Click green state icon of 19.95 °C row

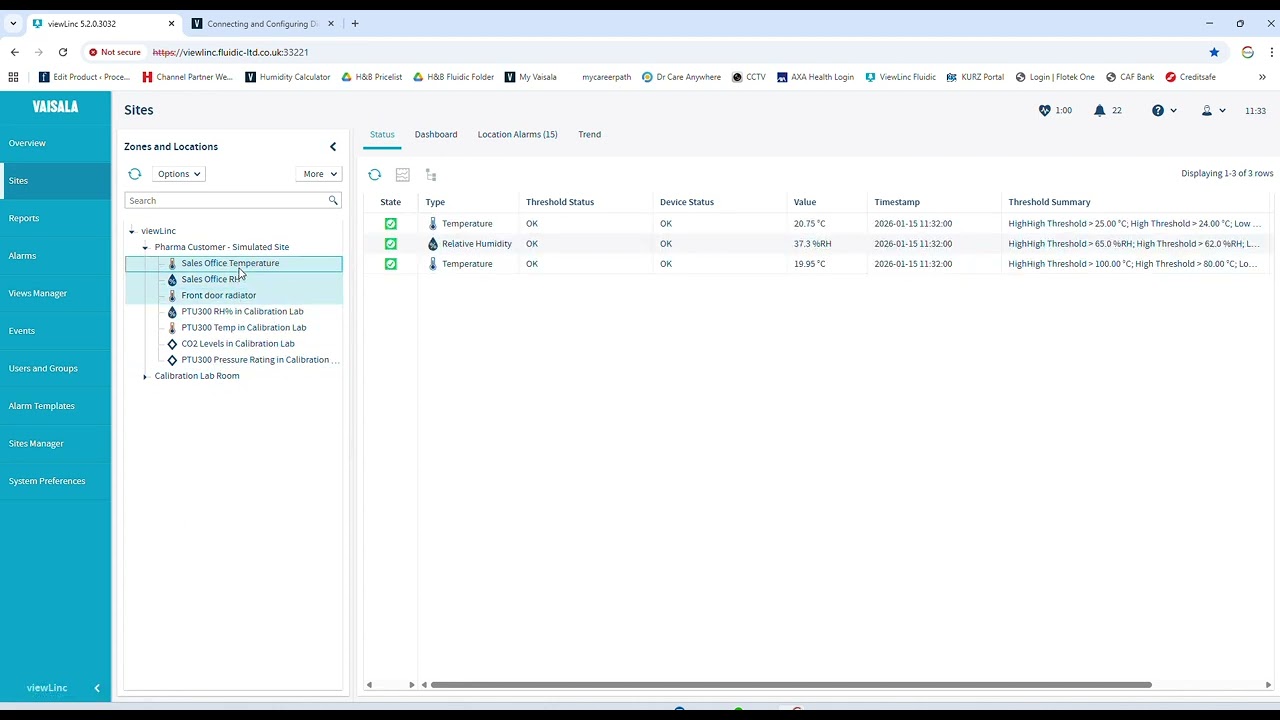pyautogui.click(x=391, y=264)
